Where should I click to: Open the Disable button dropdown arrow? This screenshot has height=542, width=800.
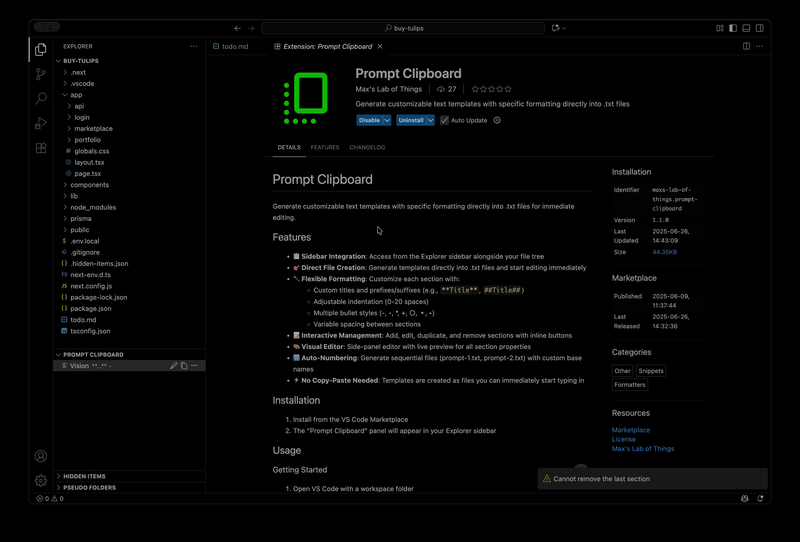point(387,120)
